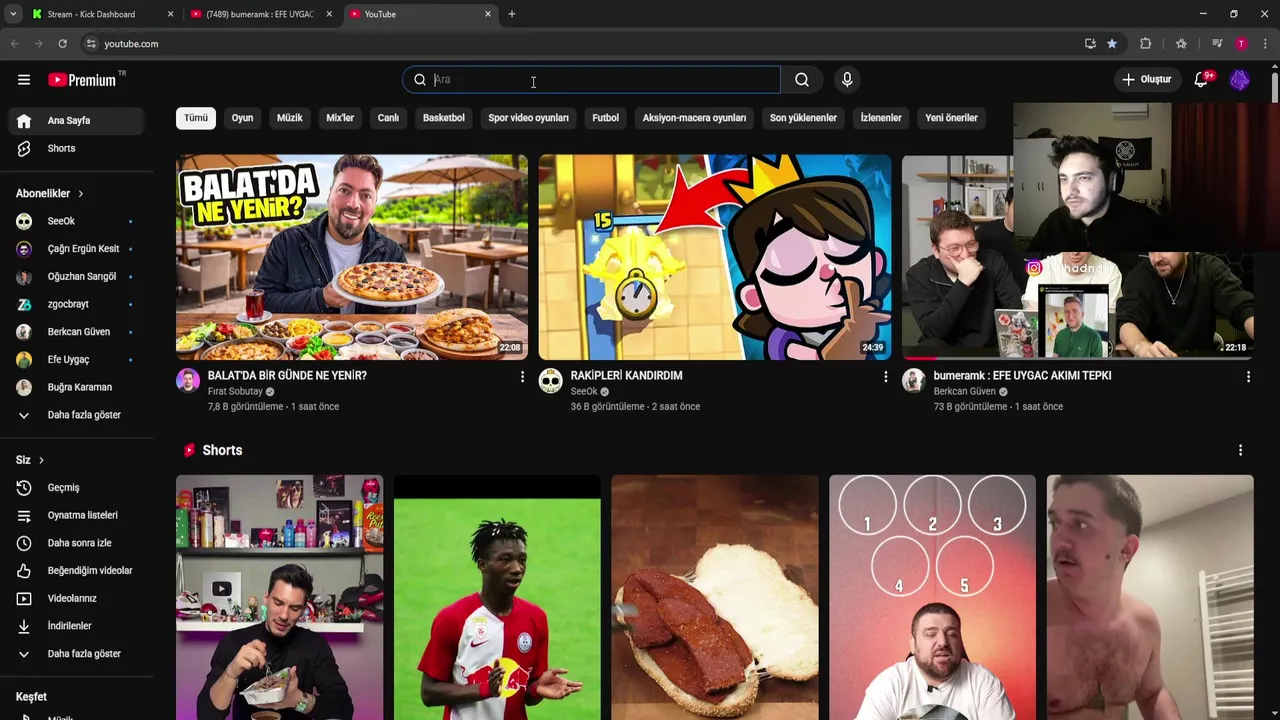
Task: Open Shorts shelf more options menu
Action: tap(1240, 451)
